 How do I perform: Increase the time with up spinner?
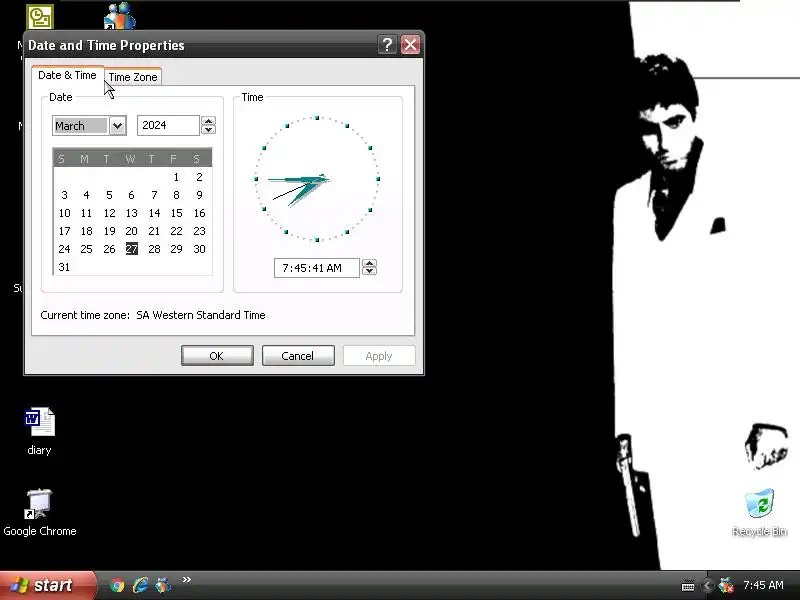click(369, 263)
